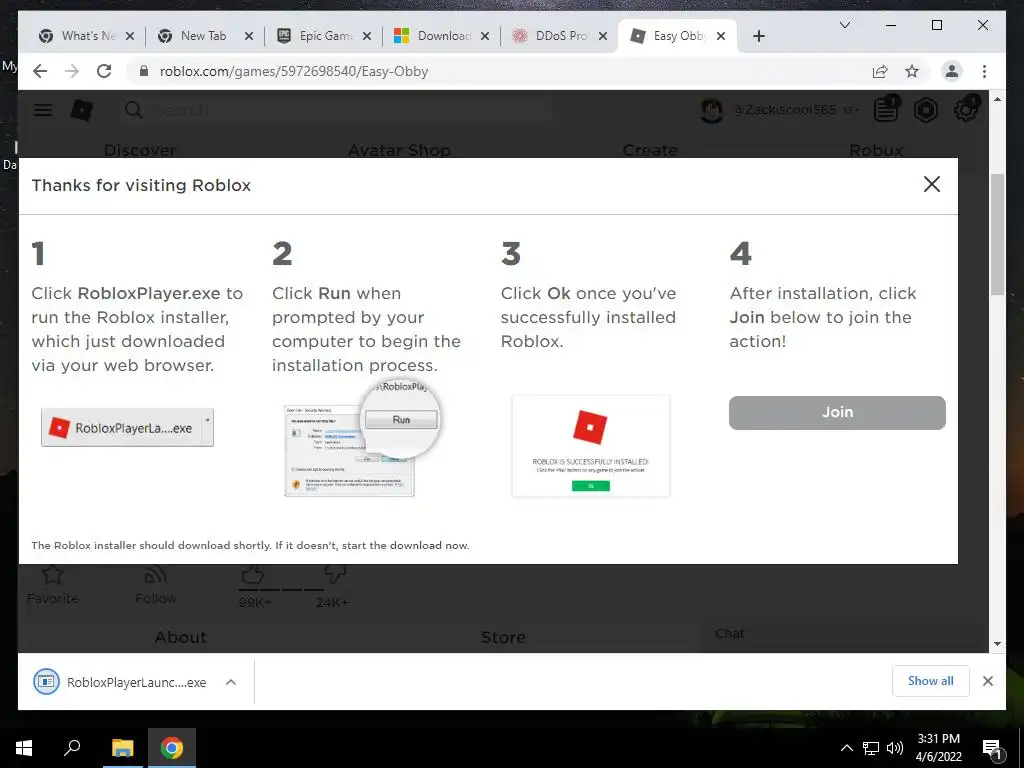This screenshot has width=1024, height=768.
Task: Open the Action Center notifications
Action: [x=992, y=749]
